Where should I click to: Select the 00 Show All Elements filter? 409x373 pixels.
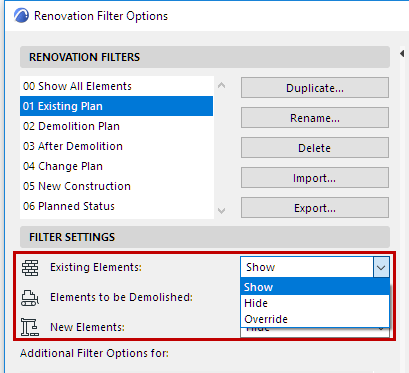(x=117, y=86)
